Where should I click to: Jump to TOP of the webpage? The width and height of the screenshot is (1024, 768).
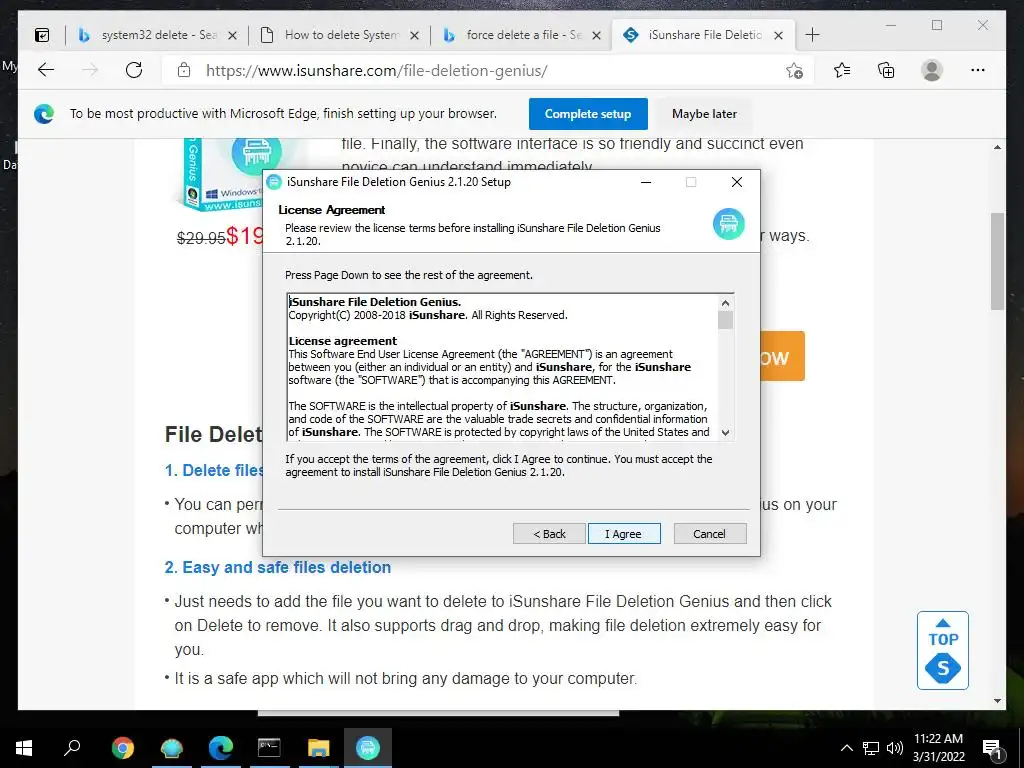pos(943,632)
